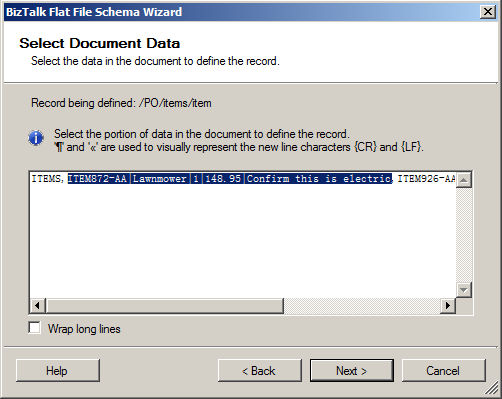The height and width of the screenshot is (399, 502).
Task: Click the horizontal scrollbar right arrow
Action: [x=448, y=305]
